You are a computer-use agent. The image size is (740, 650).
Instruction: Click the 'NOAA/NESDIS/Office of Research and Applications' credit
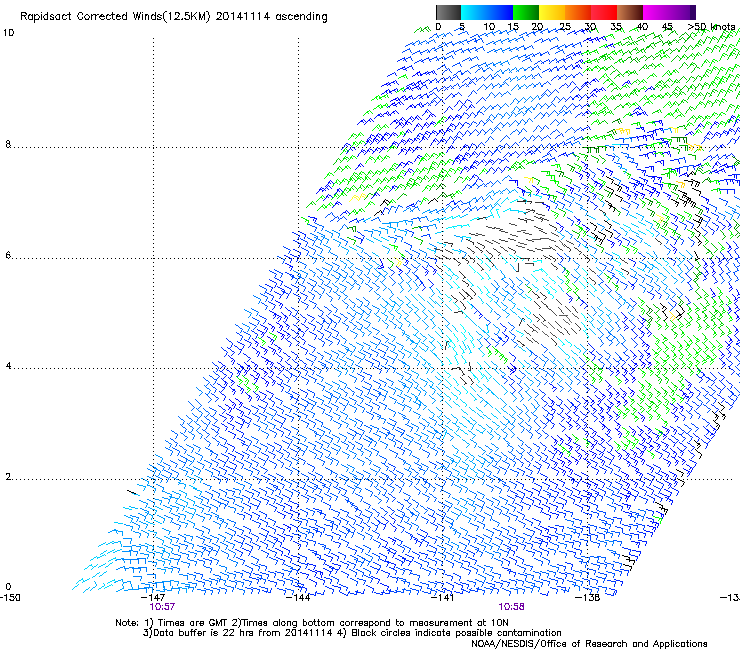click(589, 644)
